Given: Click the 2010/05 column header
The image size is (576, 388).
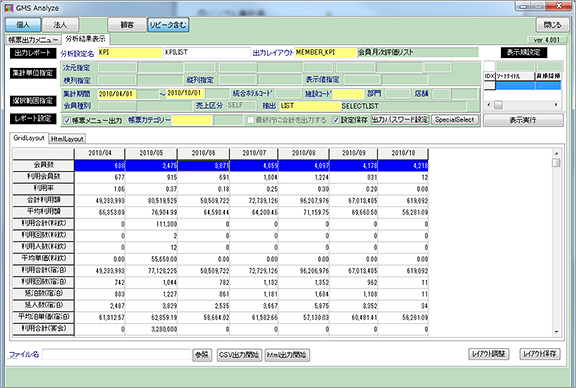Looking at the screenshot, I should coord(151,153).
